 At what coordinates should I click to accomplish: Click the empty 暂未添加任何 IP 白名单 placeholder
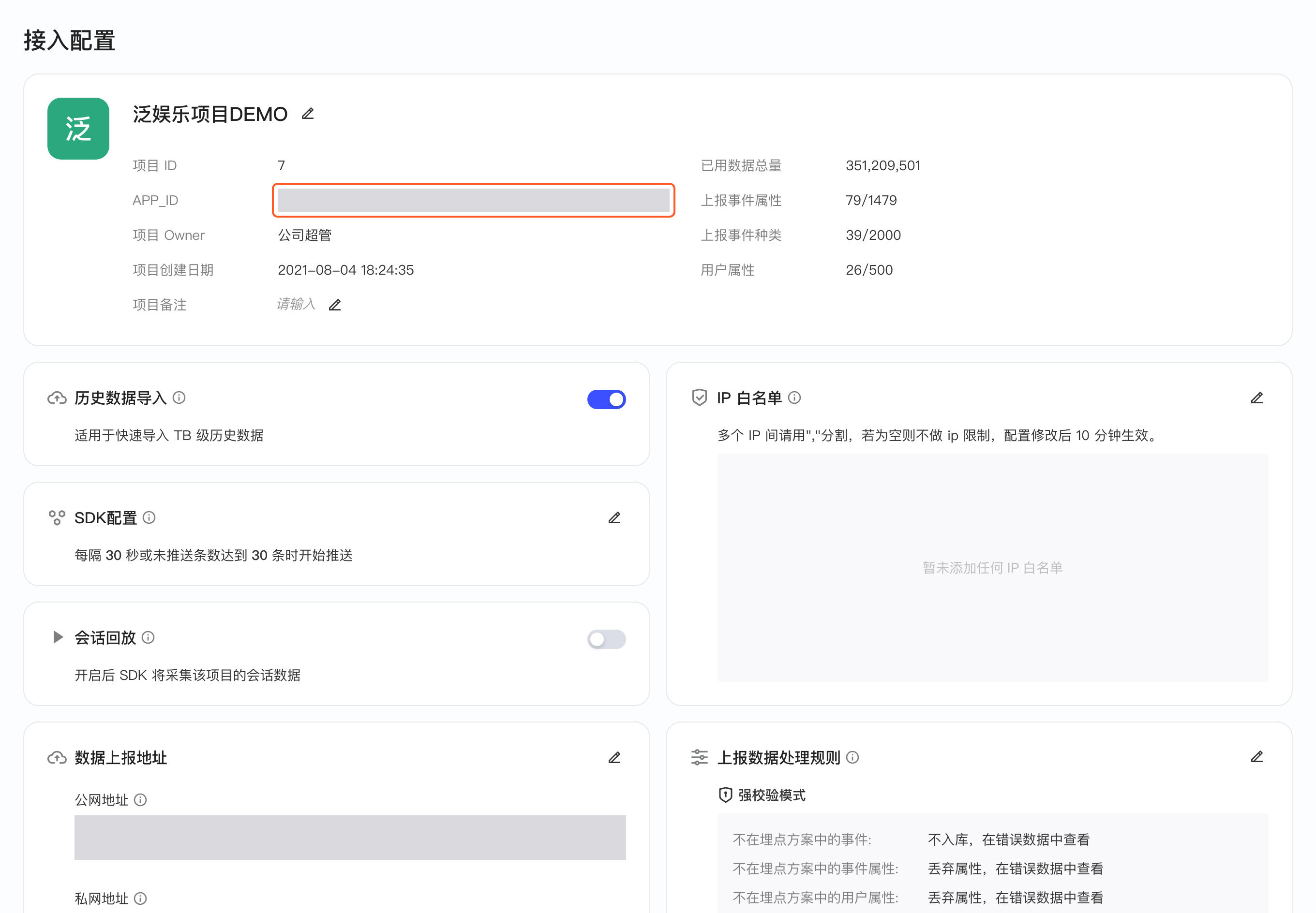pyautogui.click(x=992, y=567)
